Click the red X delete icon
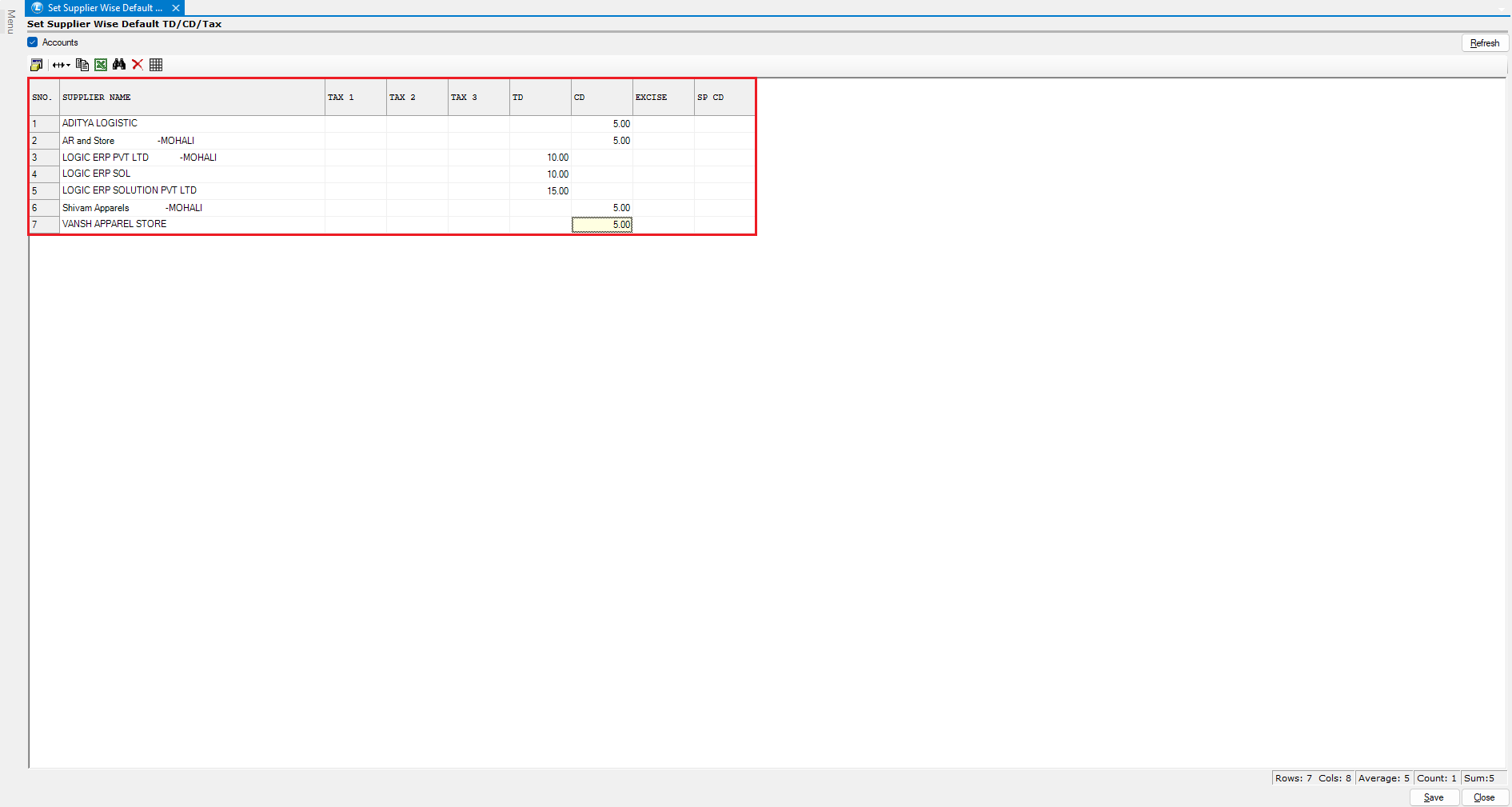The image size is (1512, 807). [x=138, y=65]
